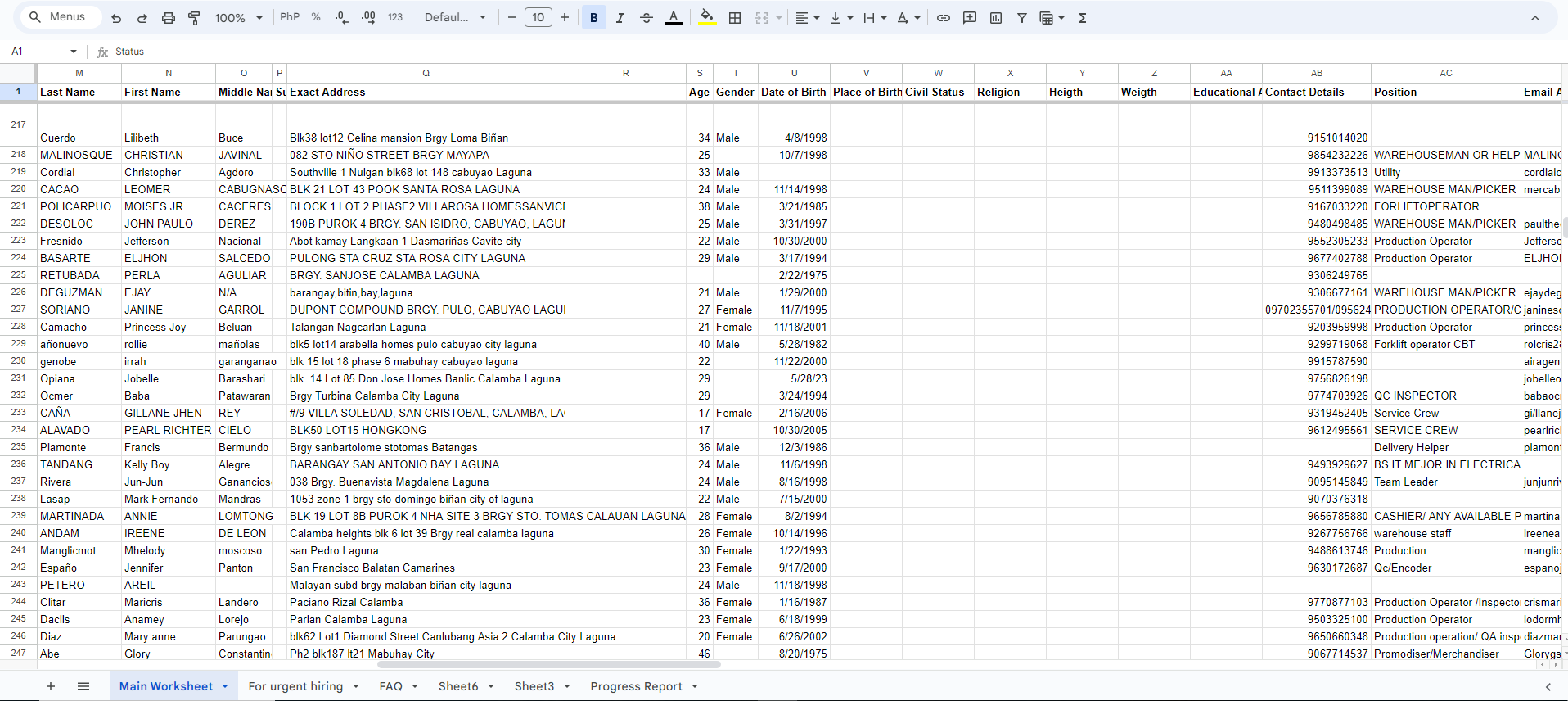
Task: Expand the merge cells options arrow
Action: pos(779,18)
